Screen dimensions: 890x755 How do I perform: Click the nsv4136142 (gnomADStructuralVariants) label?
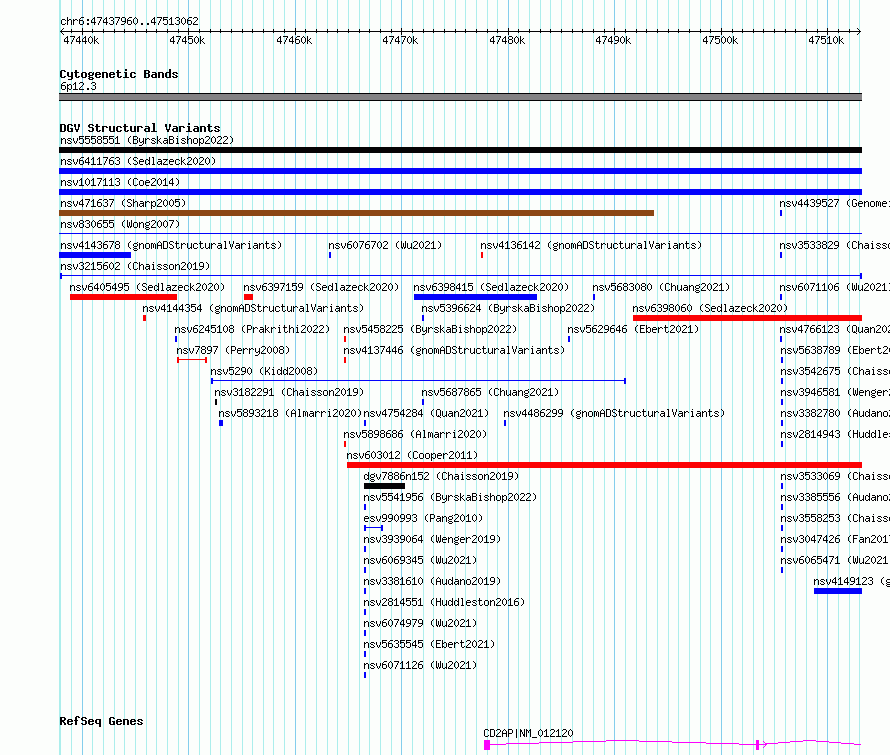(591, 245)
